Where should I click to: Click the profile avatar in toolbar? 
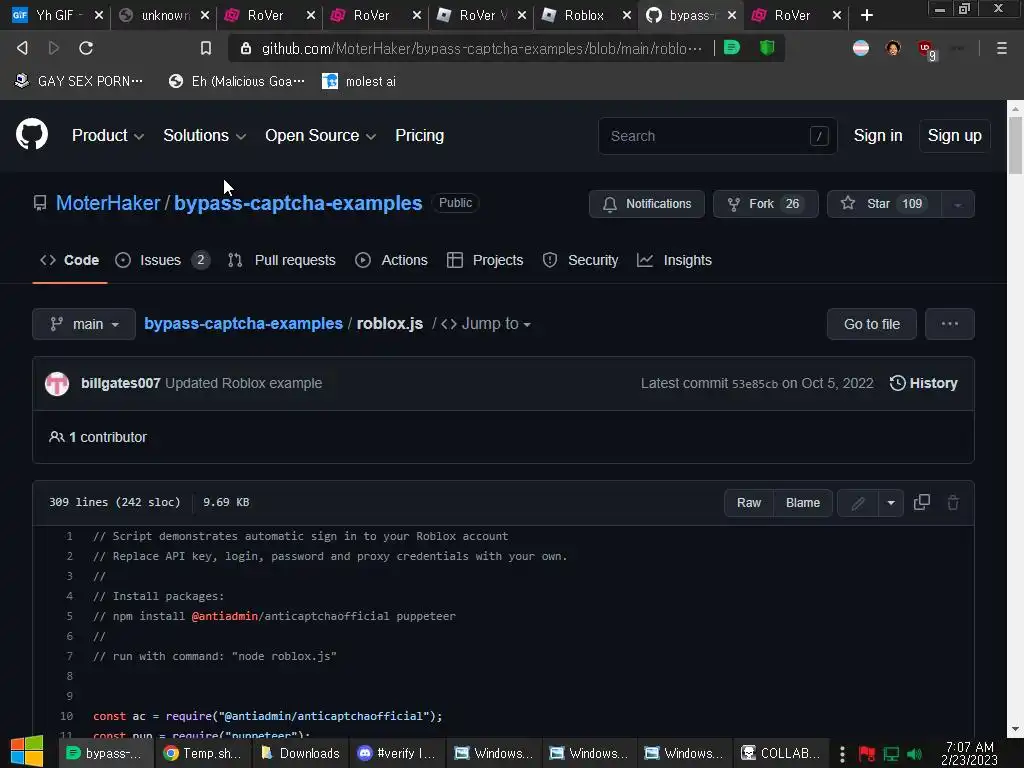893,48
